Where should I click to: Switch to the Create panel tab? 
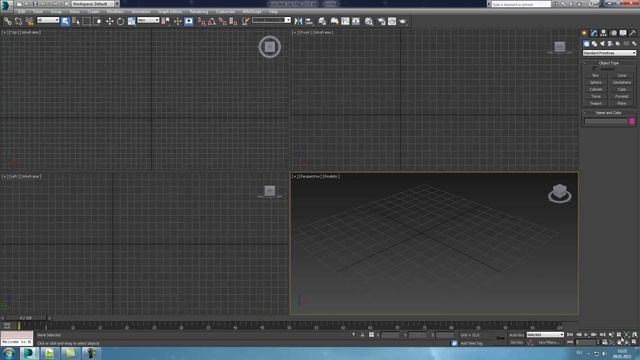point(584,33)
